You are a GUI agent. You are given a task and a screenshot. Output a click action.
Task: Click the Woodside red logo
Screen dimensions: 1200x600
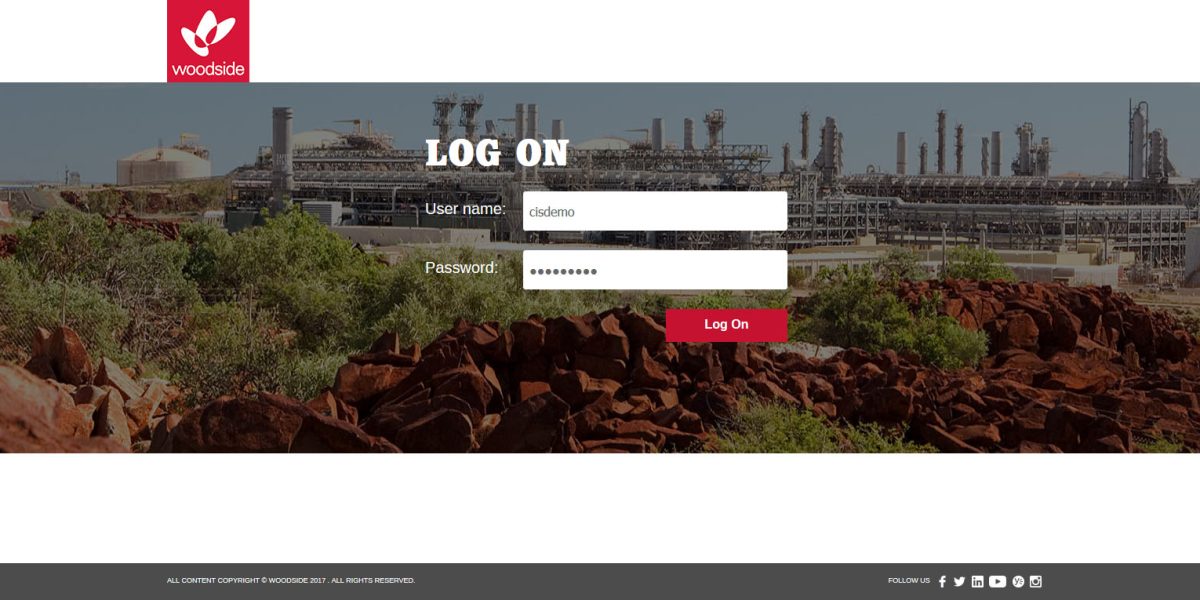pyautogui.click(x=208, y=41)
